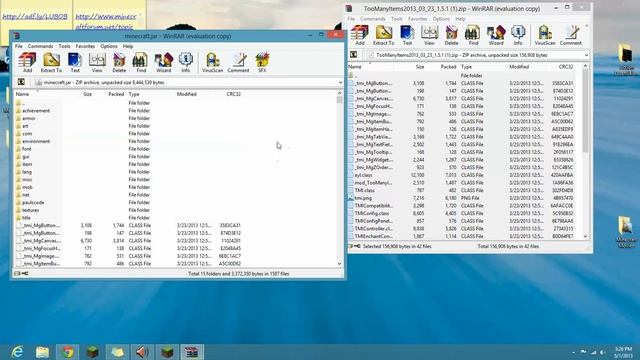
Task: Go up one level in TooManyItems window
Action: pyautogui.click(x=353, y=55)
